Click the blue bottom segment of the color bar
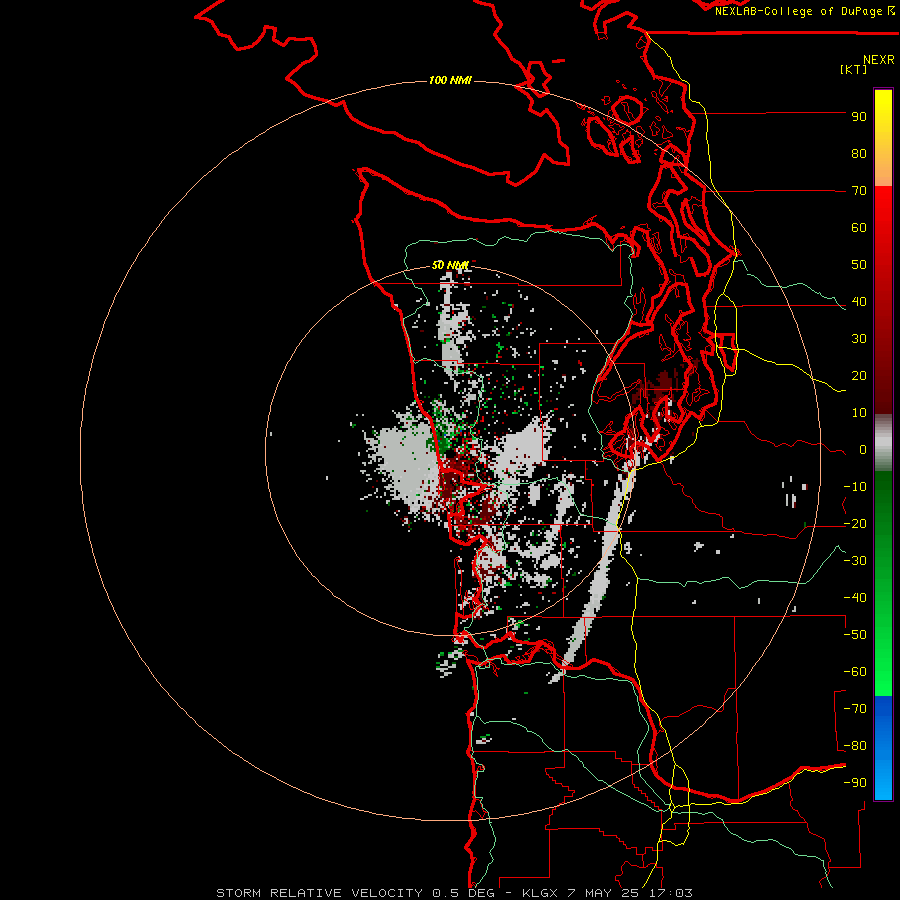This screenshot has height=900, width=900. point(883,747)
